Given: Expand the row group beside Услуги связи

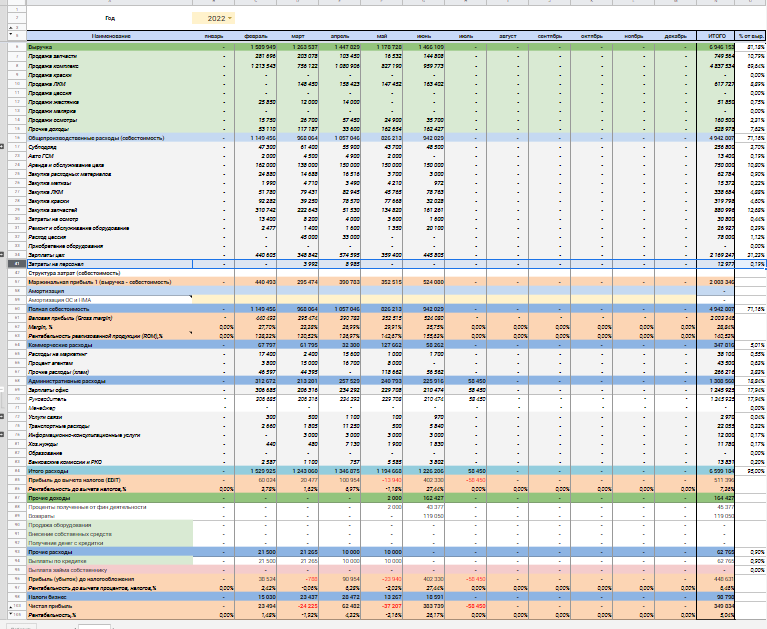Looking at the screenshot, I should [x=2, y=417].
